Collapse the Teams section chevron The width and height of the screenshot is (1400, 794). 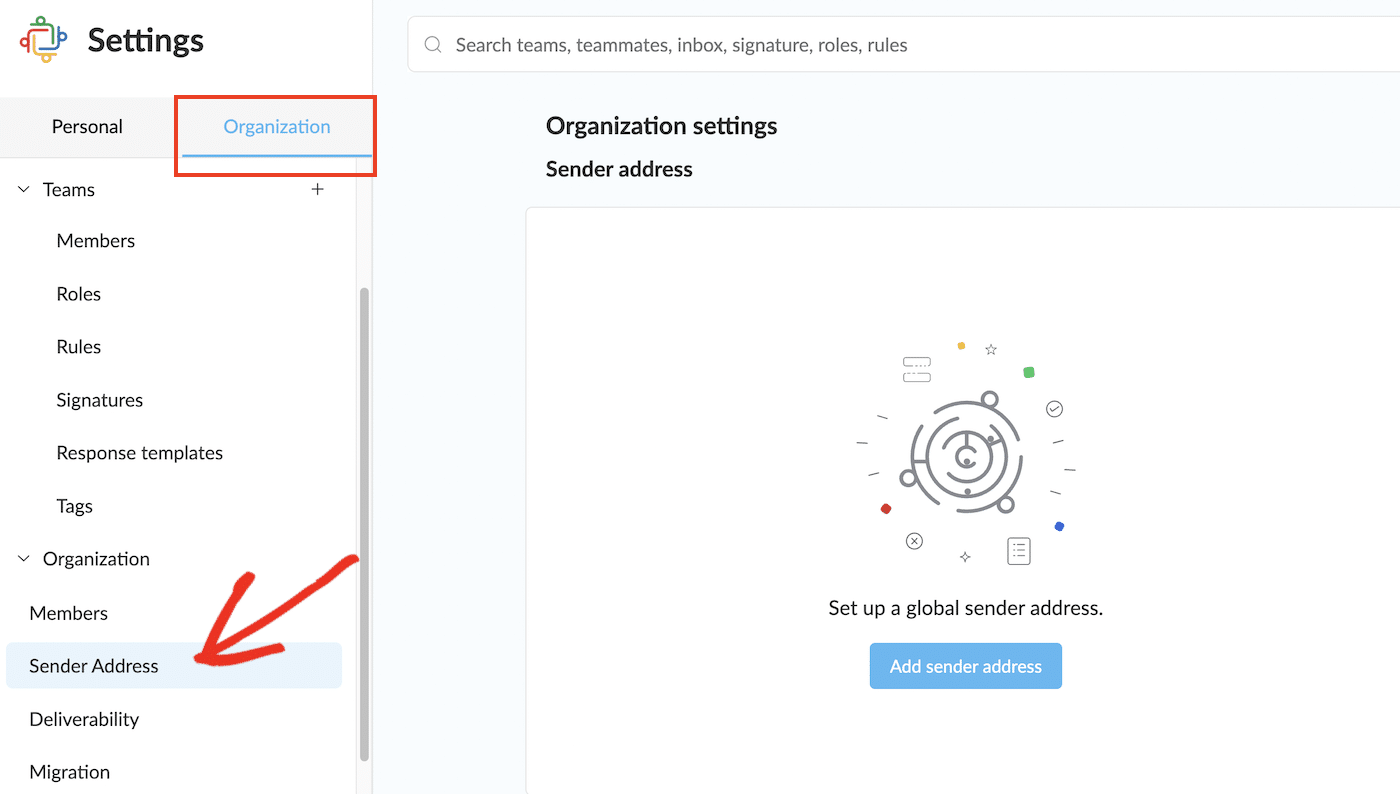point(22,188)
